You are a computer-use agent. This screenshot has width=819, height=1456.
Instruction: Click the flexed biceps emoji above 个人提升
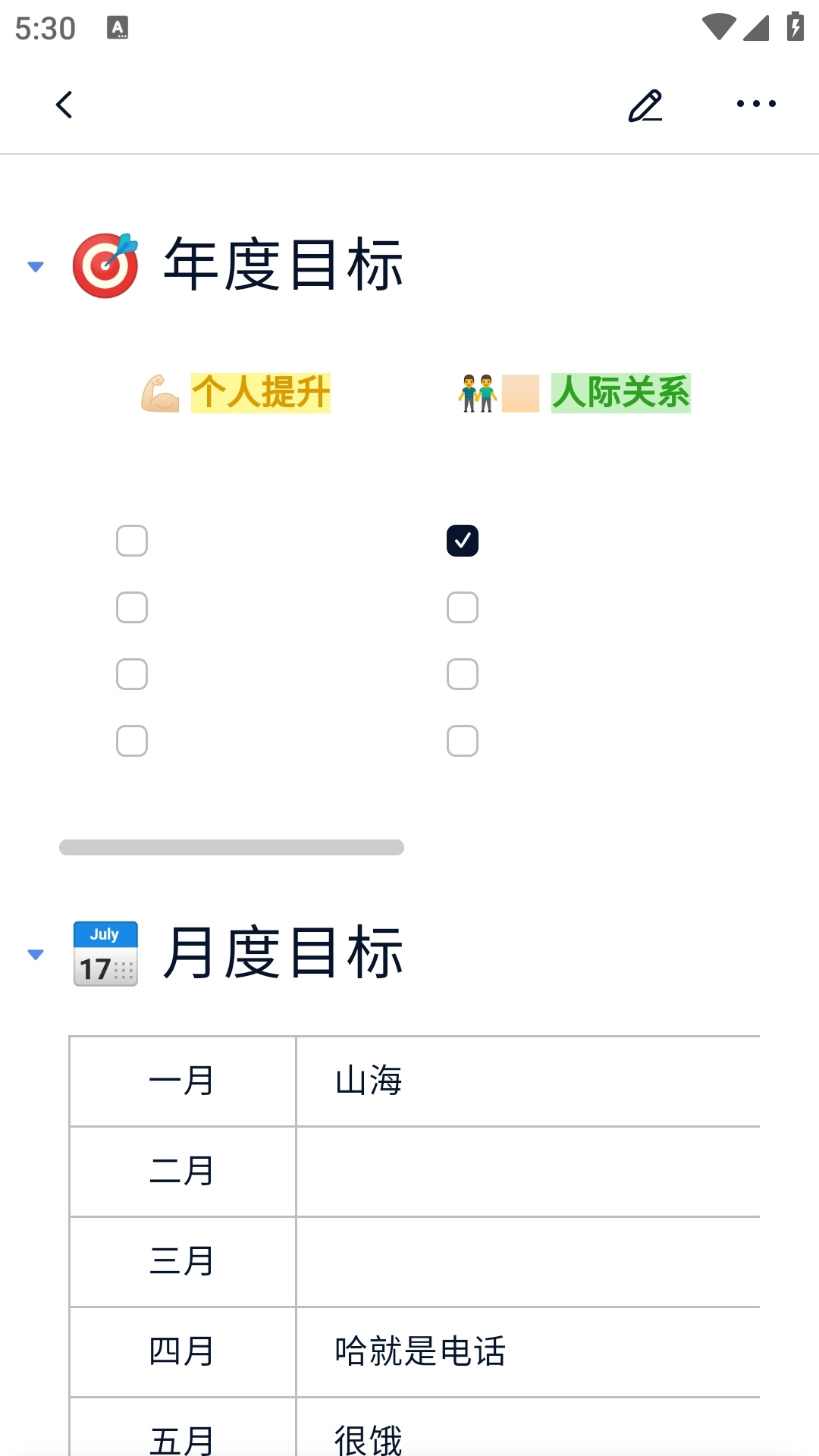coord(162,393)
